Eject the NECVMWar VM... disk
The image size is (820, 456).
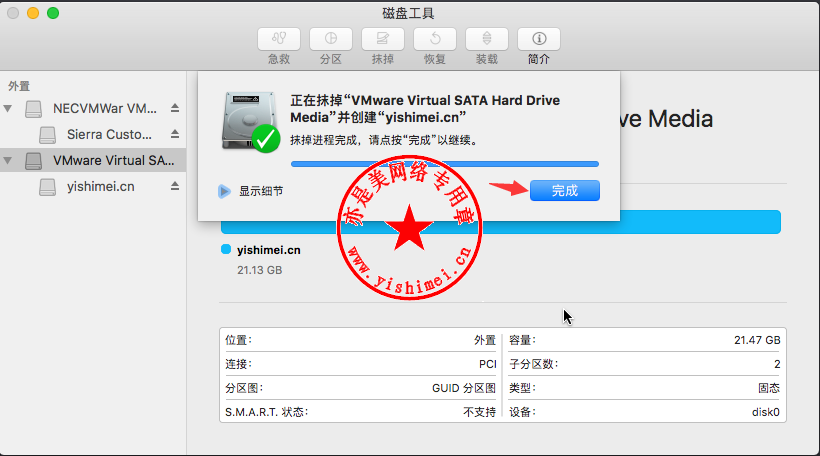[175, 108]
